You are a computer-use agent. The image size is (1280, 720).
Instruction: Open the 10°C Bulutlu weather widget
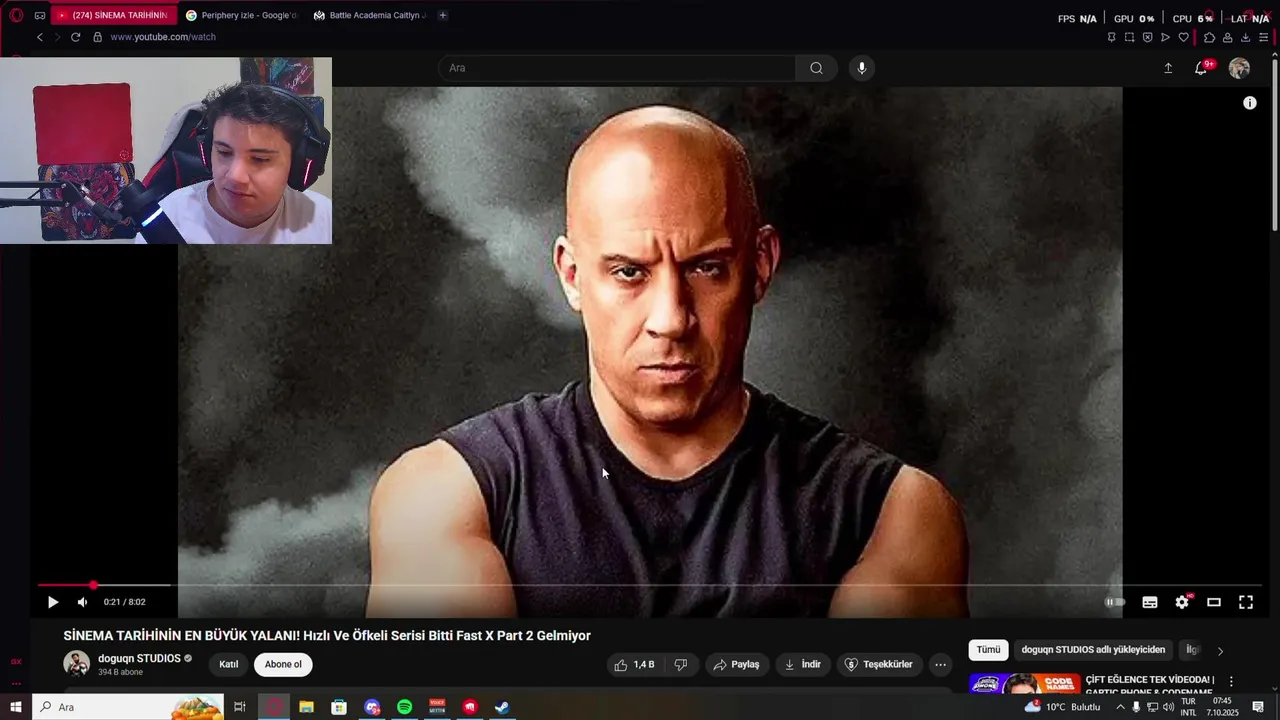point(1062,707)
